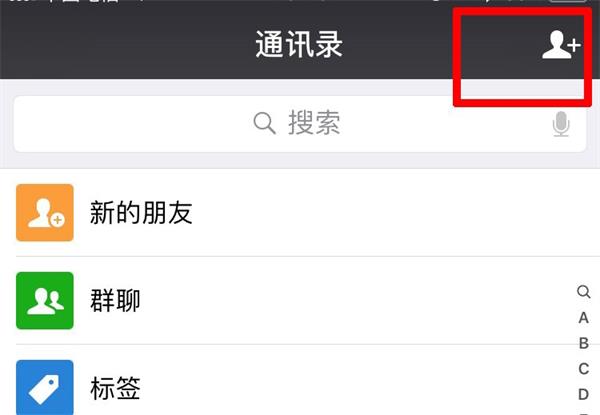This screenshot has height=415, width=600.
Task: Select the 新的朋友 label
Action: tap(141, 213)
